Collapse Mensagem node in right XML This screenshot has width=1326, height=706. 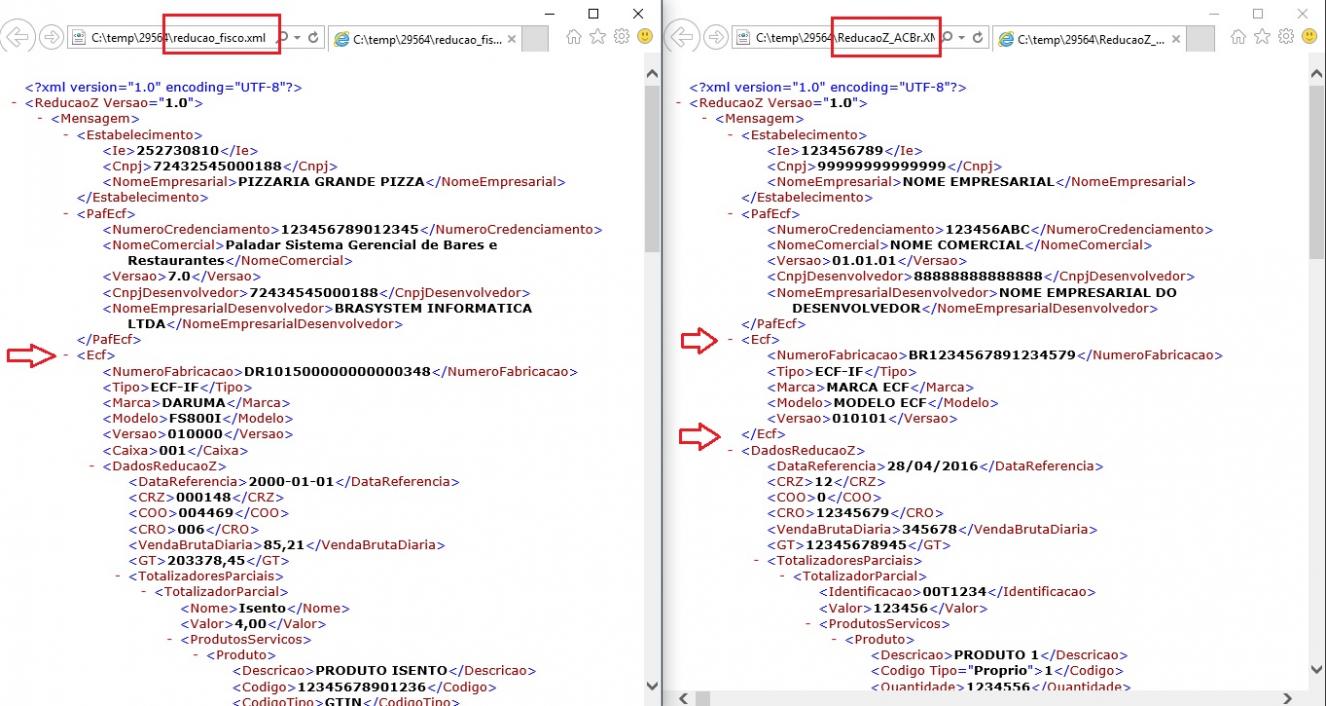[704, 119]
